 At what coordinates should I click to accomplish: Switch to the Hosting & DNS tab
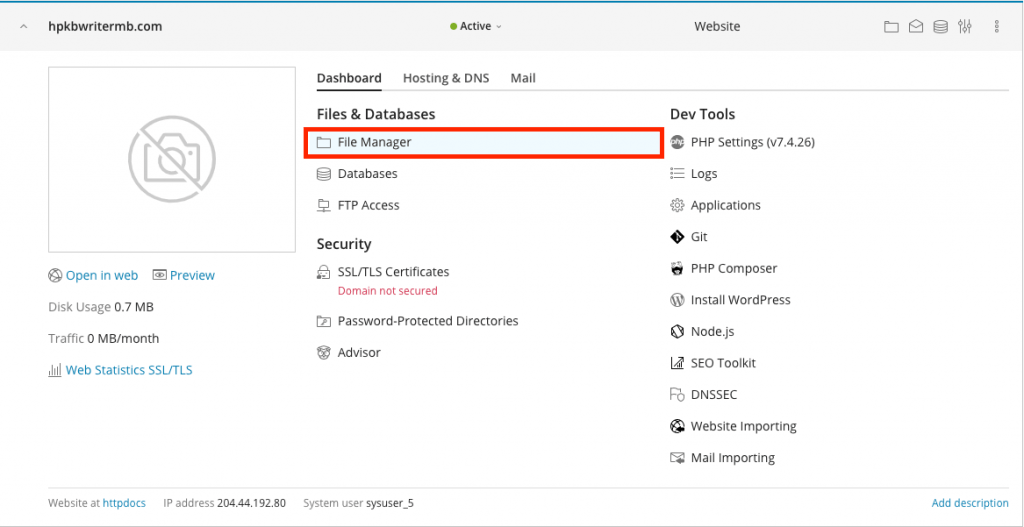[446, 78]
